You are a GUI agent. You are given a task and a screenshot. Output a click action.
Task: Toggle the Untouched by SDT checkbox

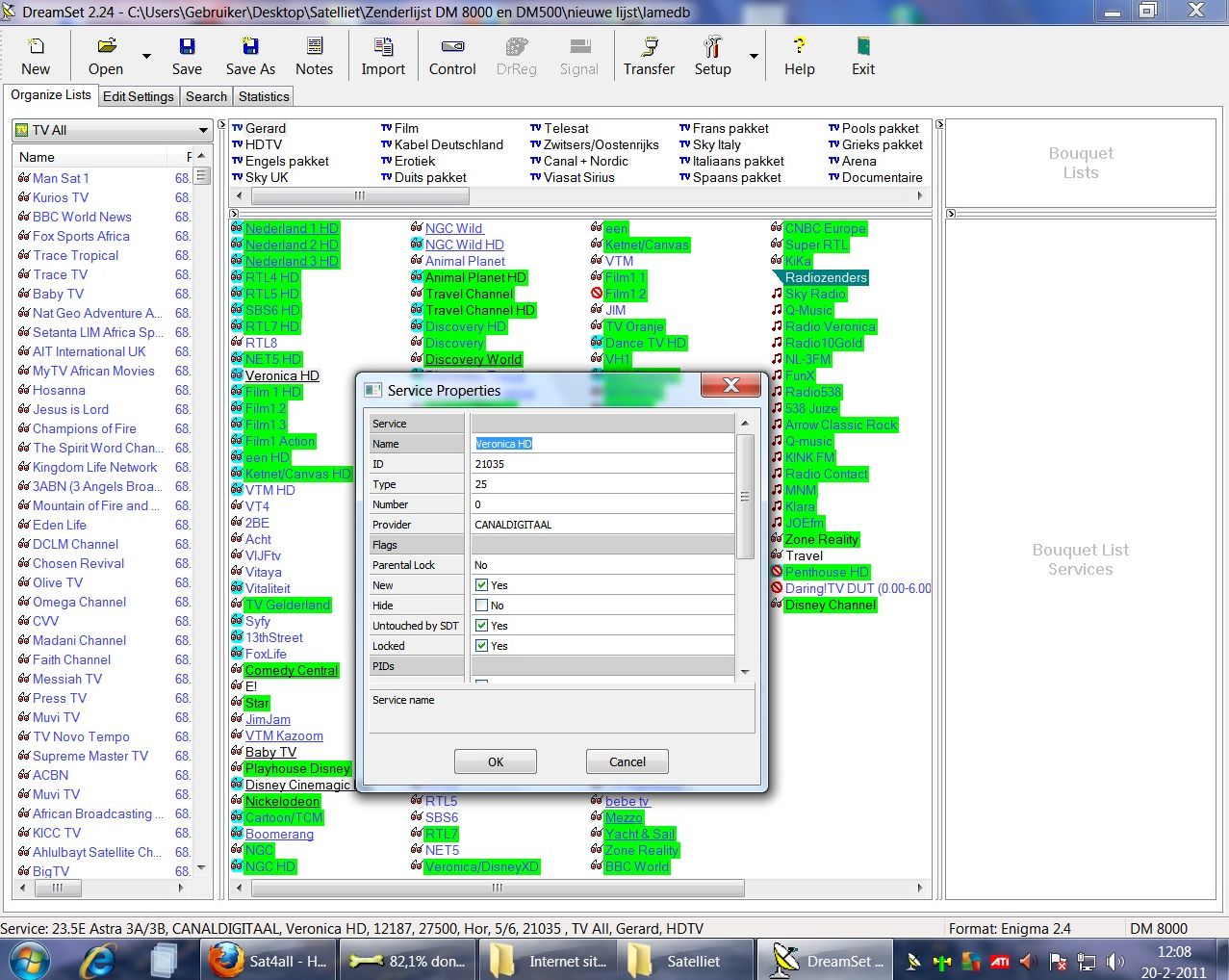[482, 626]
